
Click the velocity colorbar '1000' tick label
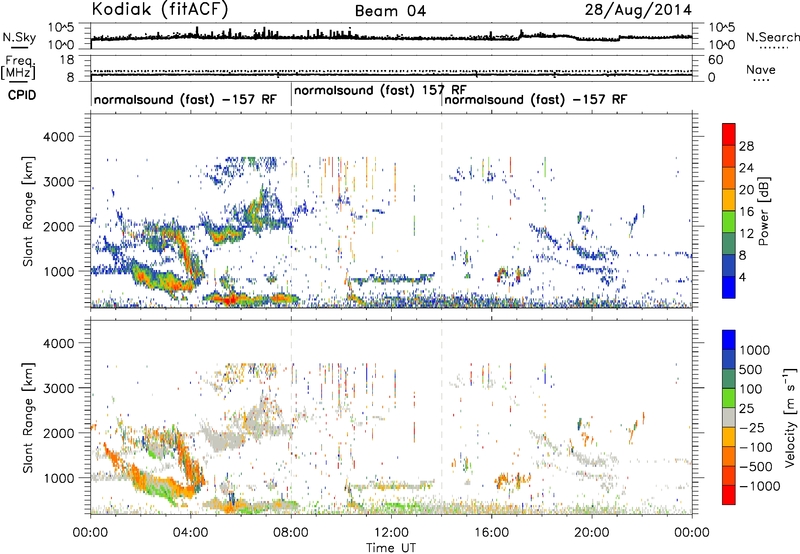click(754, 350)
